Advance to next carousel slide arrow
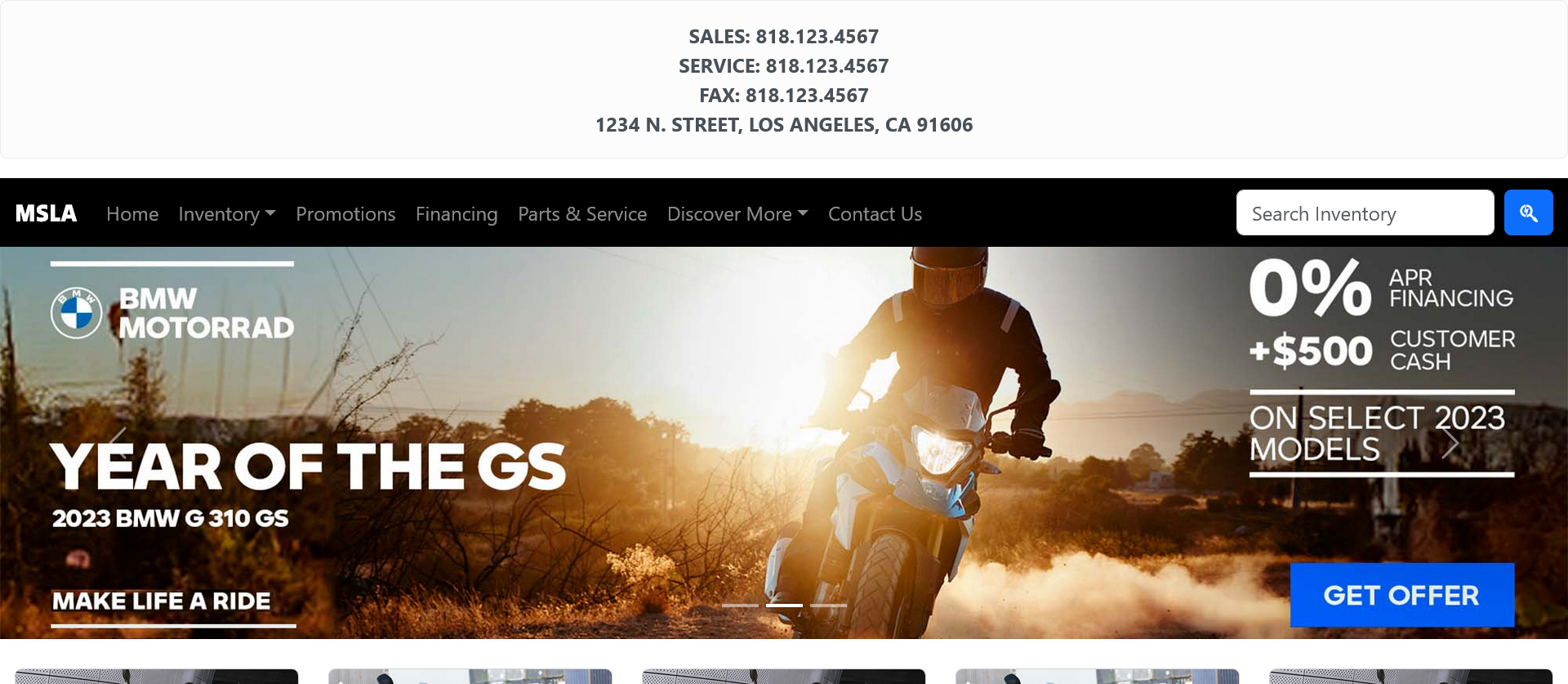1568x684 pixels. (x=1450, y=443)
